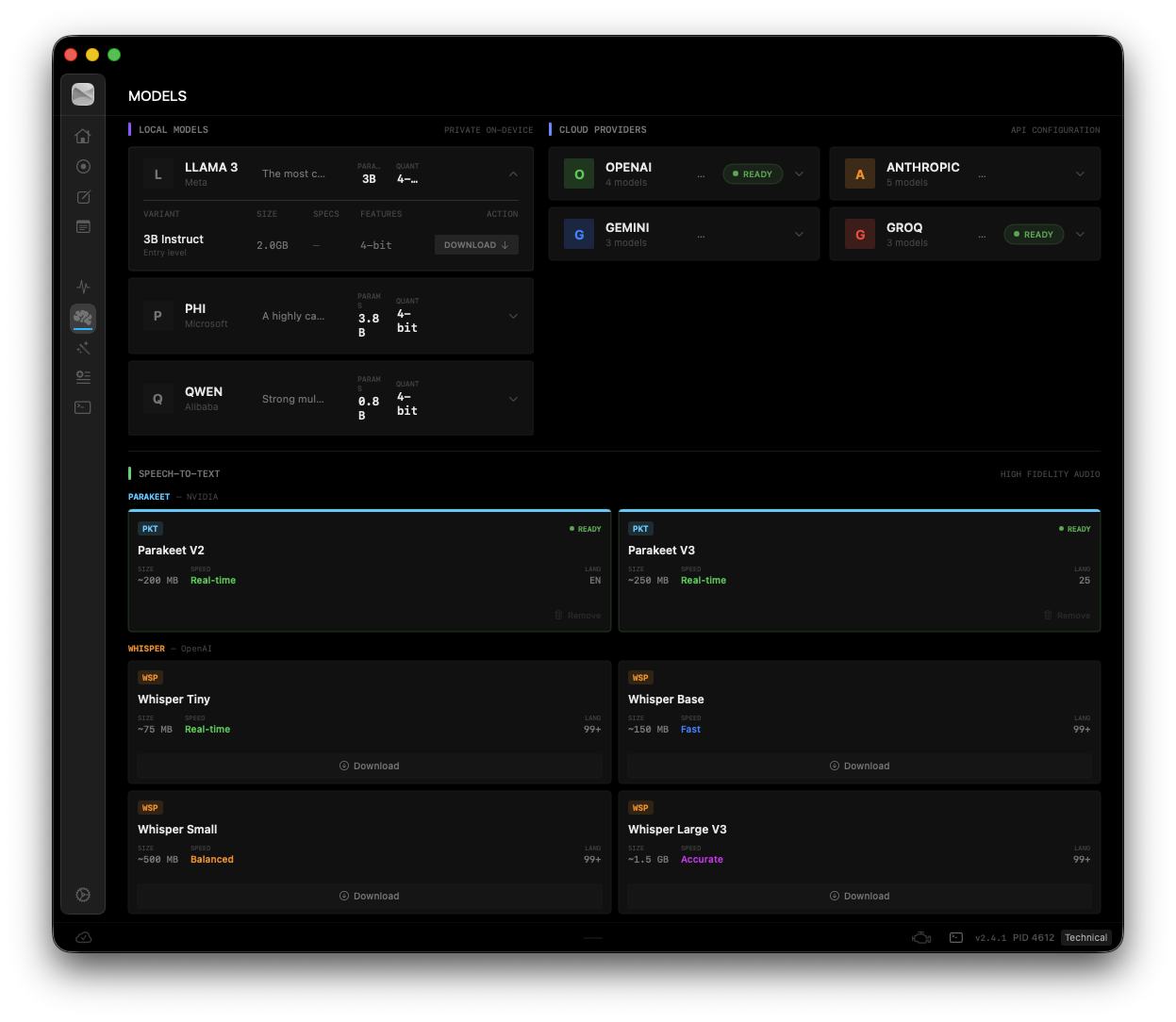Screen dimensions: 1176x1022
Task: Remove the Parakeet V2 model
Action: (x=577, y=615)
